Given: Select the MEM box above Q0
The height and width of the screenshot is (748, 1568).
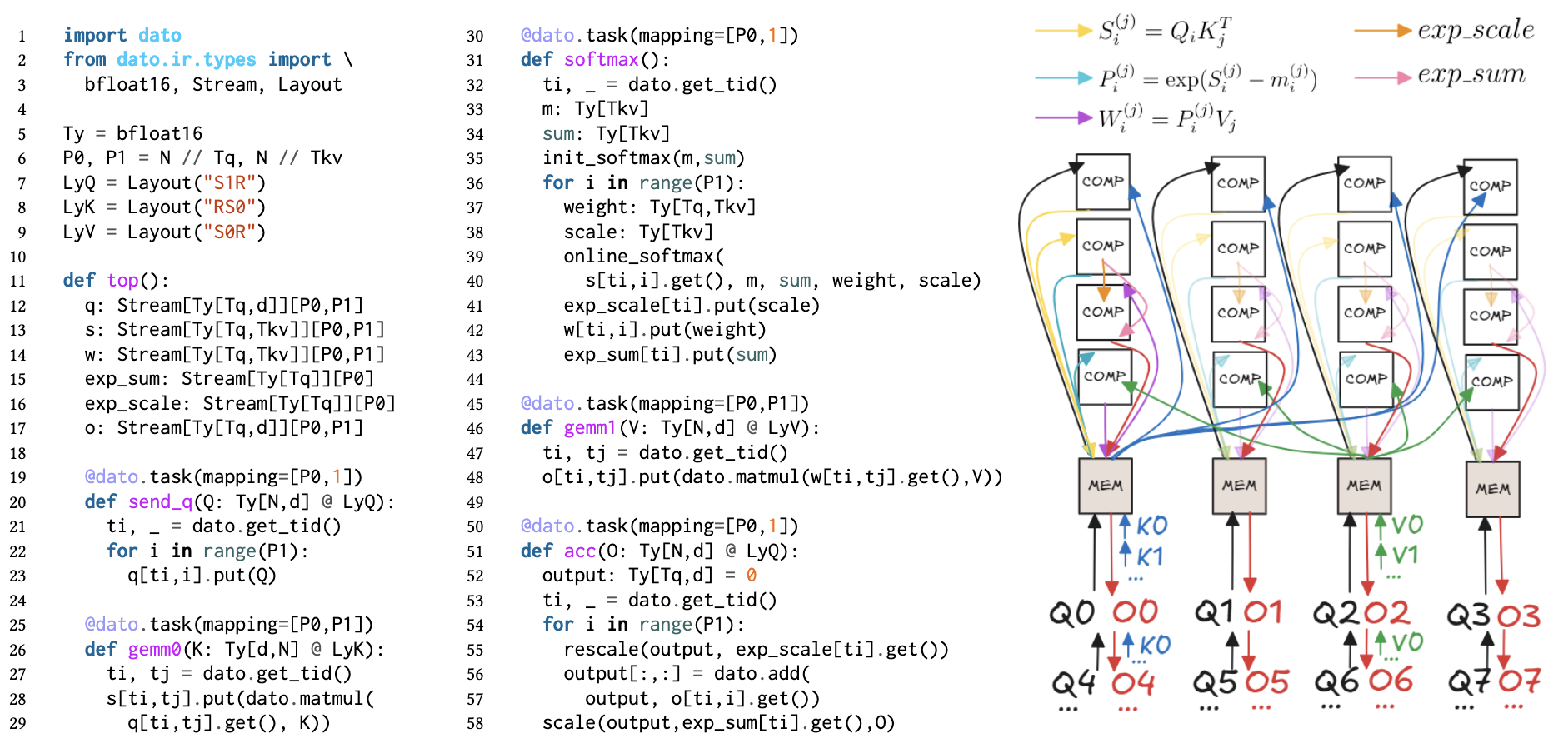Looking at the screenshot, I should (x=1105, y=486).
